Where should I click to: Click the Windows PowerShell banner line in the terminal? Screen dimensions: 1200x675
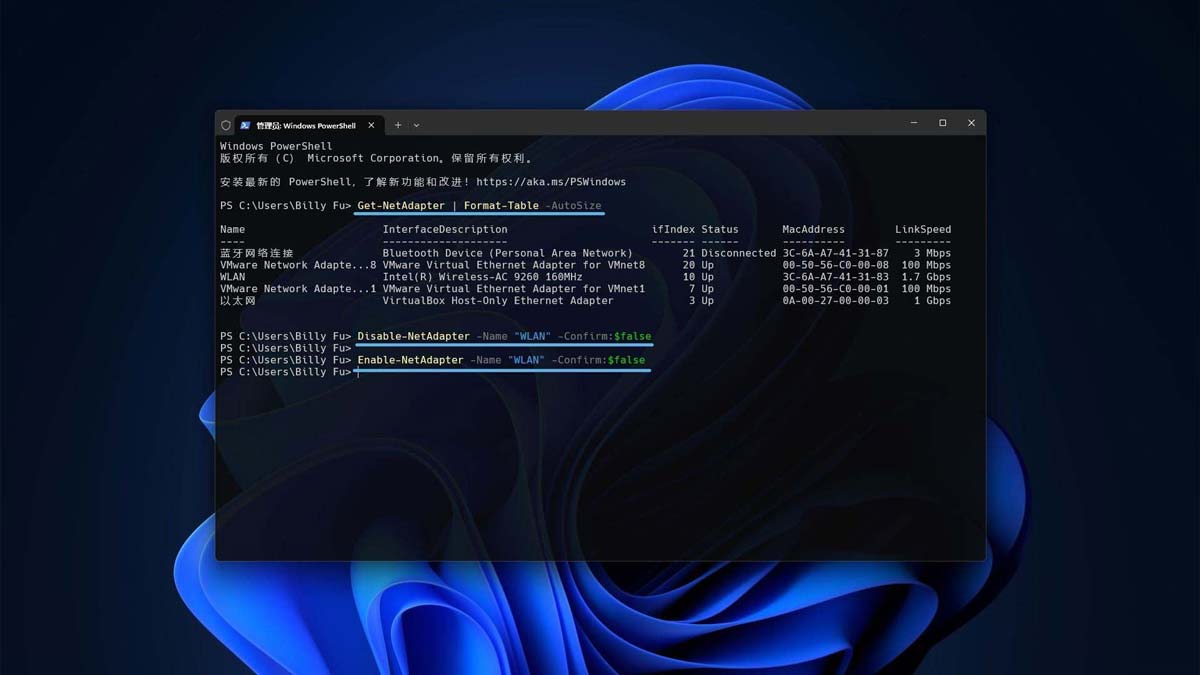point(276,146)
